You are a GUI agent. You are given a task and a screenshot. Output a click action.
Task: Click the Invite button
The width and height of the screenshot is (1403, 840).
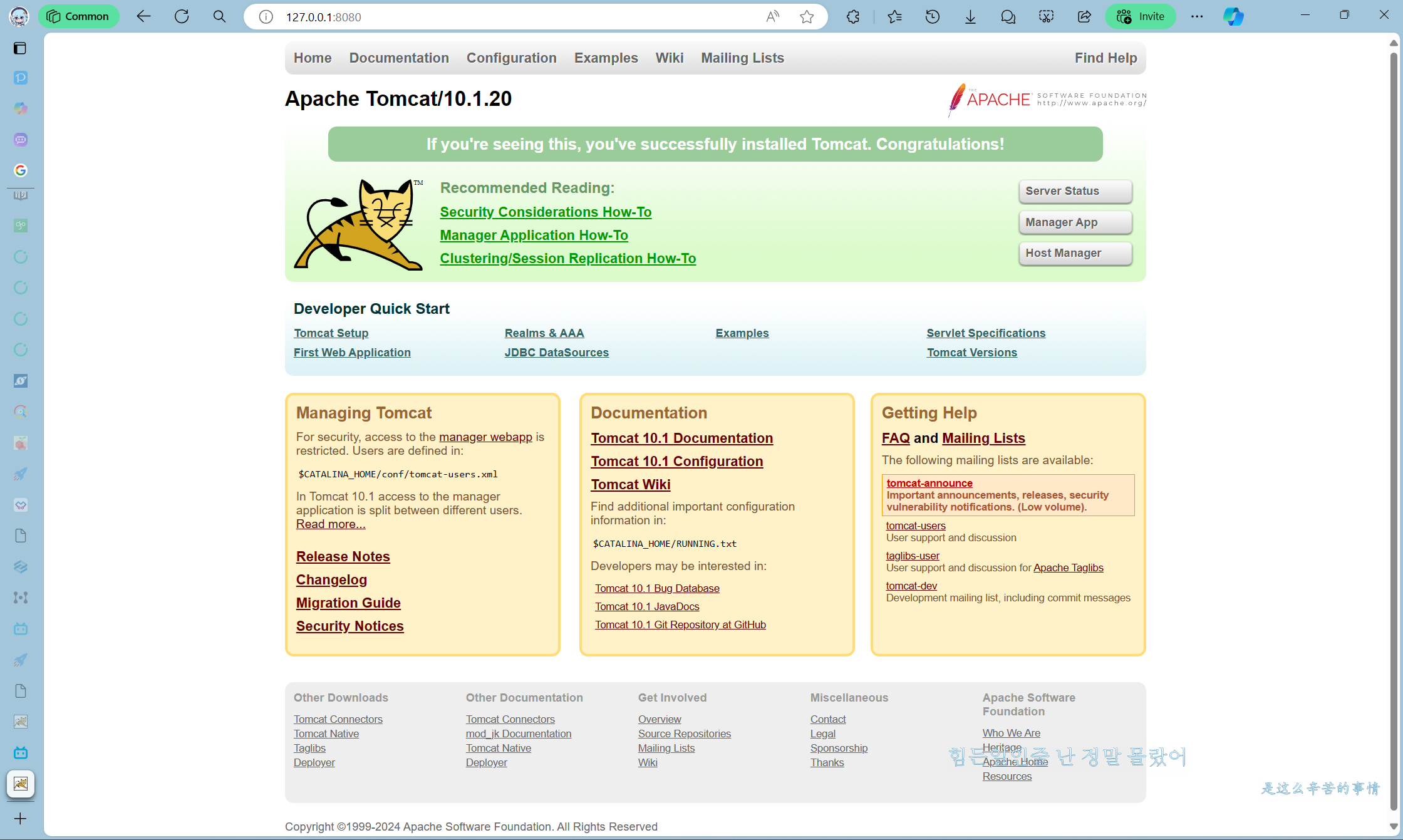point(1141,16)
